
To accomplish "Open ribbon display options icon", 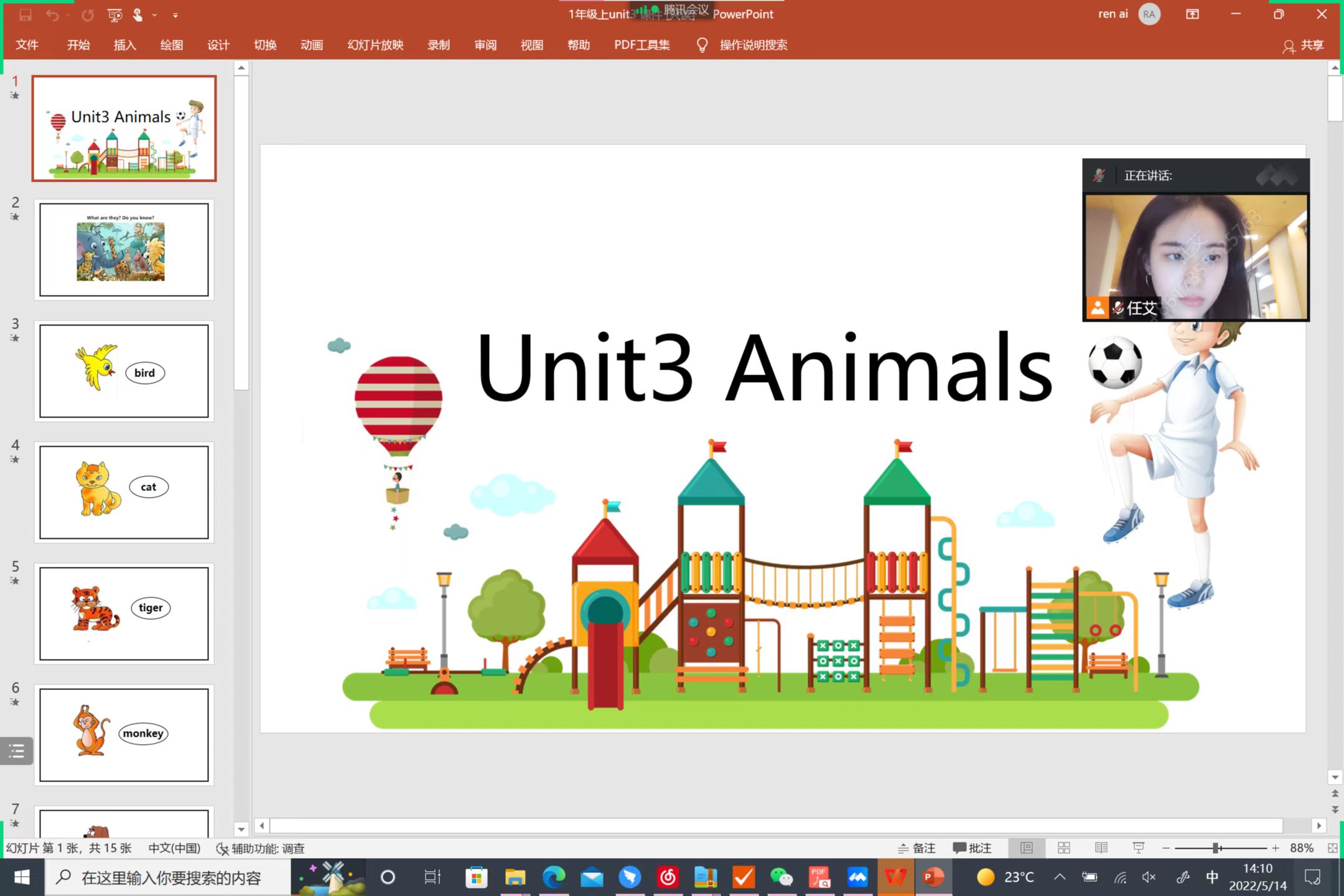I will point(1192,14).
